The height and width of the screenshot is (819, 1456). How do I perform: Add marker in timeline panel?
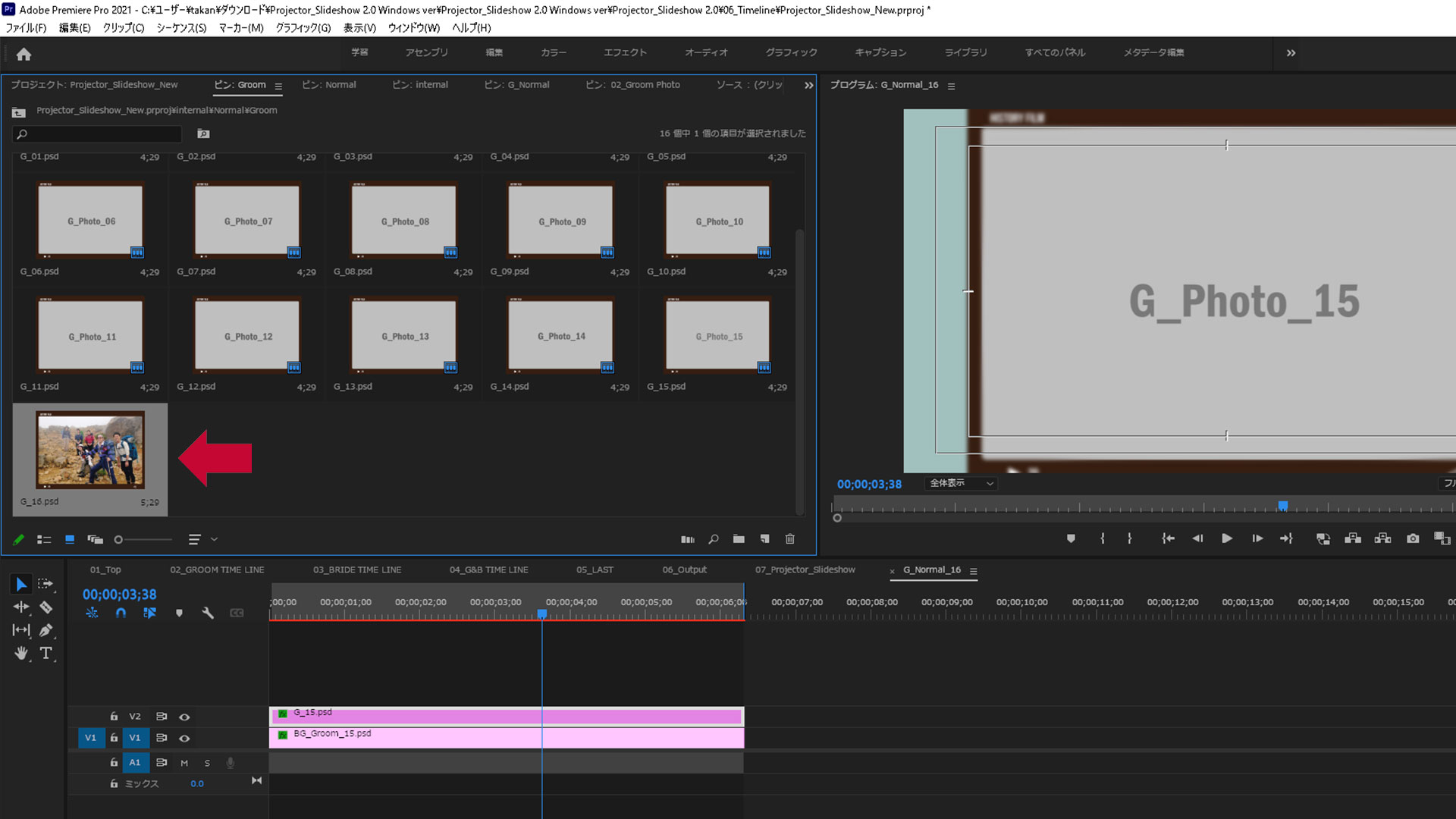point(179,613)
